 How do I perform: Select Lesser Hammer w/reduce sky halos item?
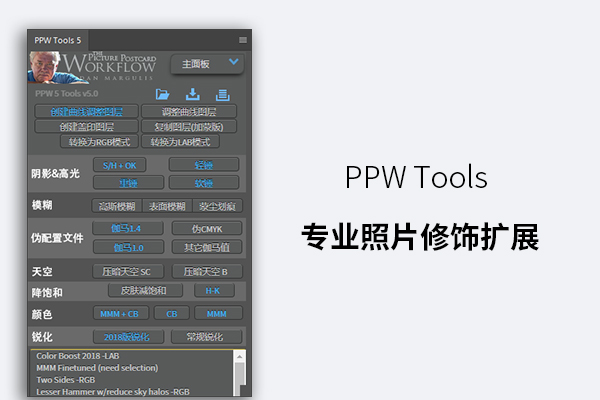click(x=113, y=392)
